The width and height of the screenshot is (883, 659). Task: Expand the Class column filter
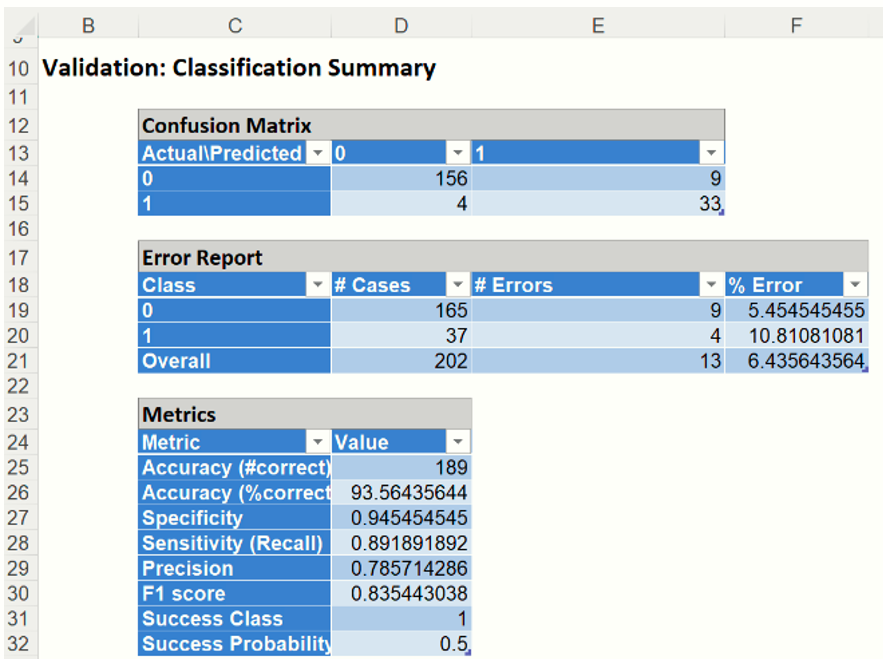317,285
